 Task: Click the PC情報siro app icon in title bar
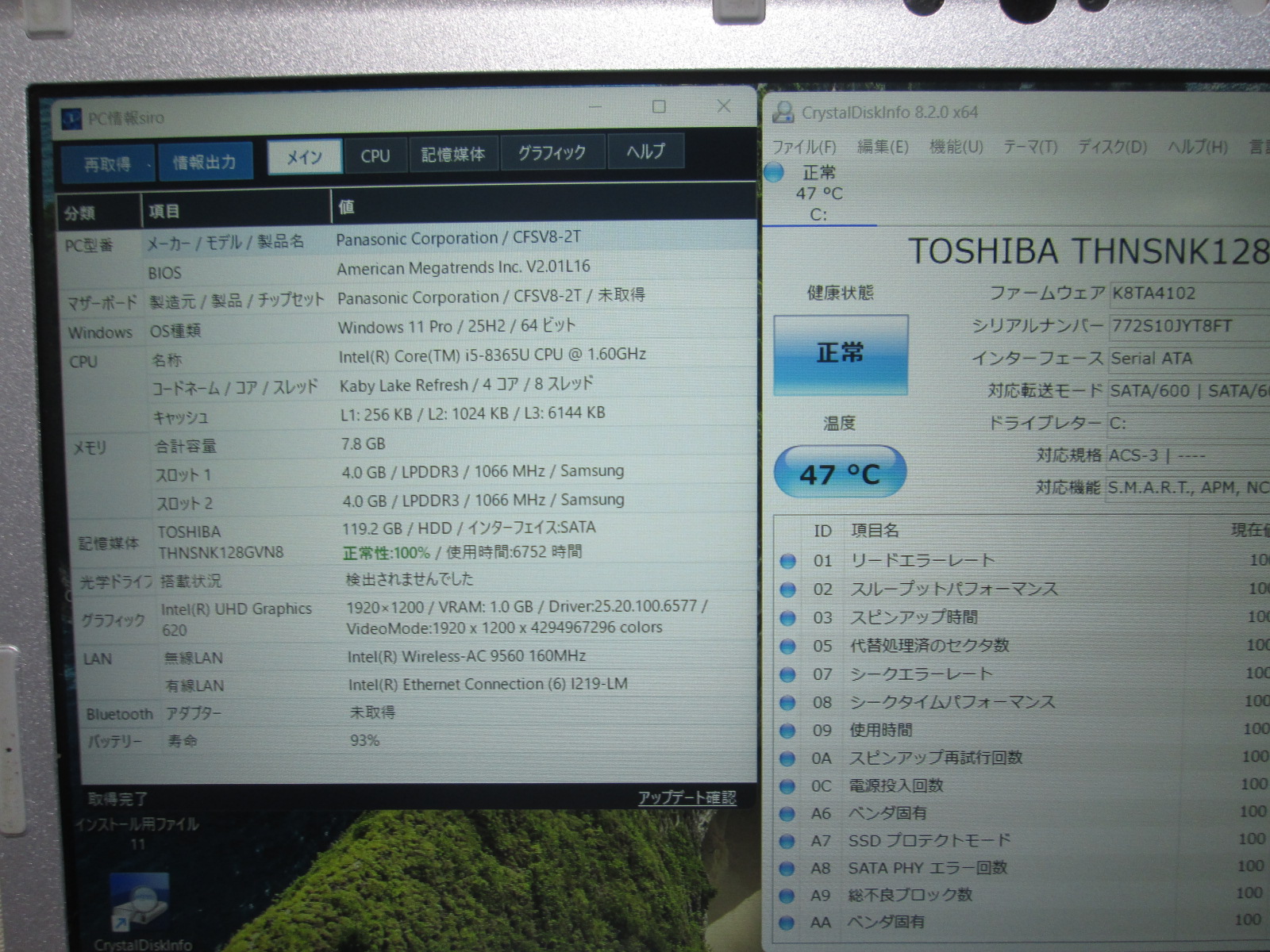click(x=71, y=119)
